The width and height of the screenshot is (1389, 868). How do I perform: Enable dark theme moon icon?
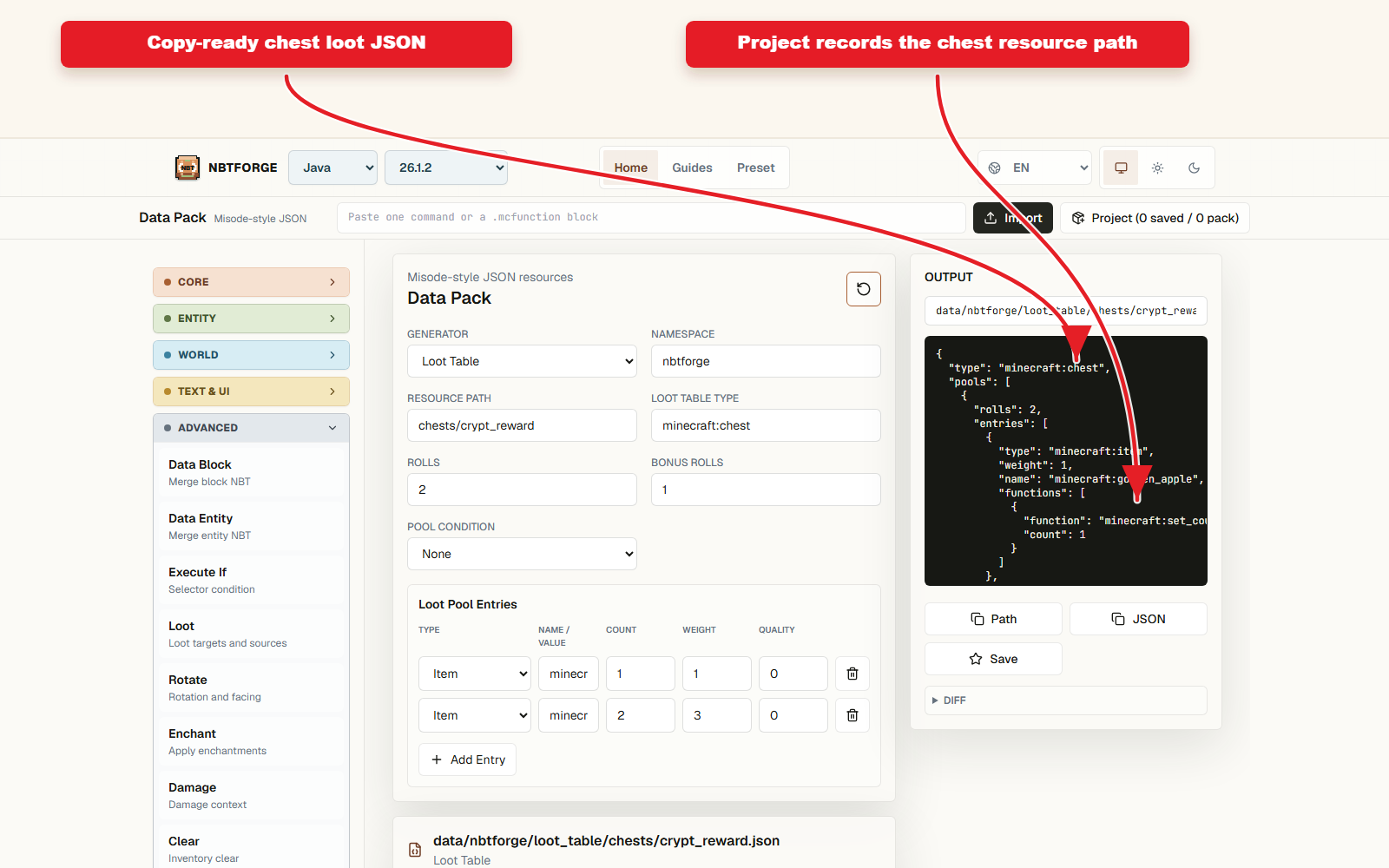[1194, 168]
